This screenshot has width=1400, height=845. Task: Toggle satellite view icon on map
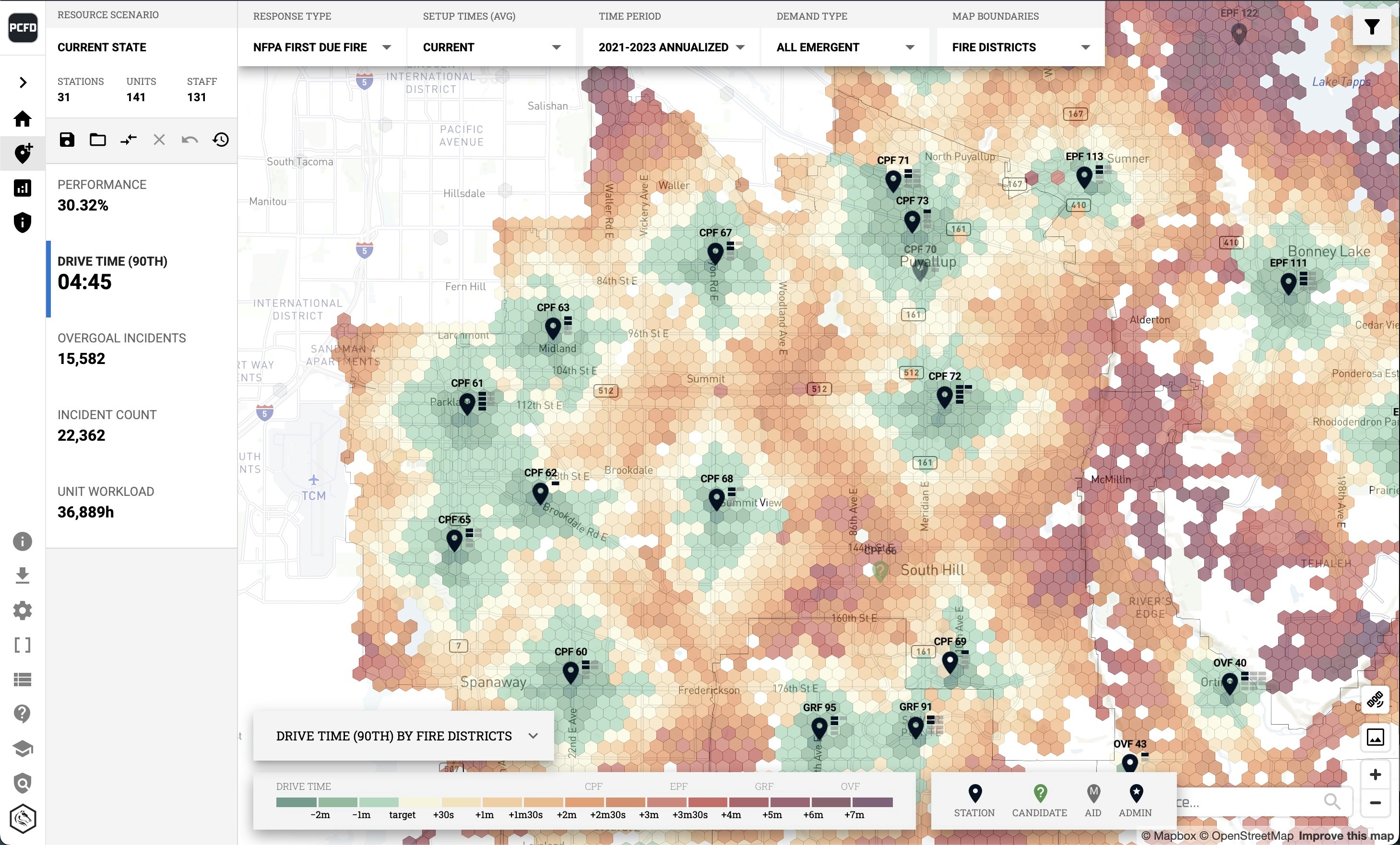coord(1375,699)
